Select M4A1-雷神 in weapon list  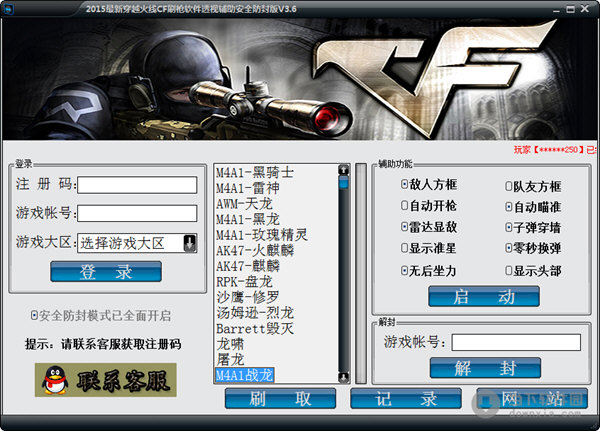(x=248, y=188)
